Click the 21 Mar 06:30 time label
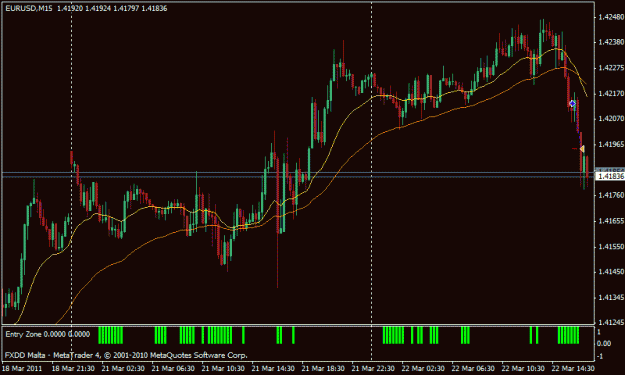Image resolution: width=625 pixels, height=375 pixels. coord(173,368)
